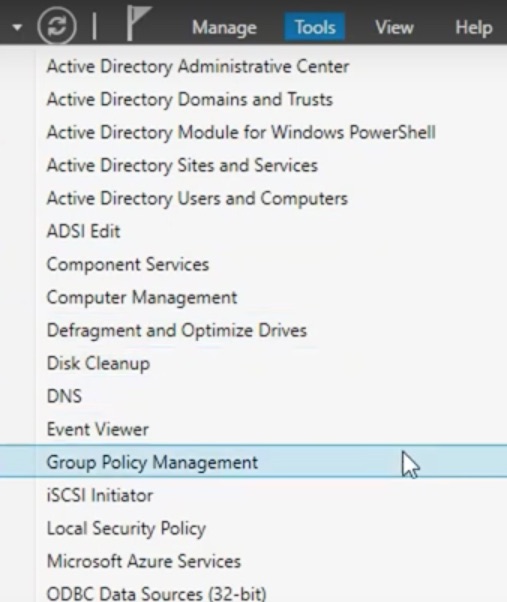Open iSCSI Initiator
Viewport: 507px width, 602px height.
point(100,495)
